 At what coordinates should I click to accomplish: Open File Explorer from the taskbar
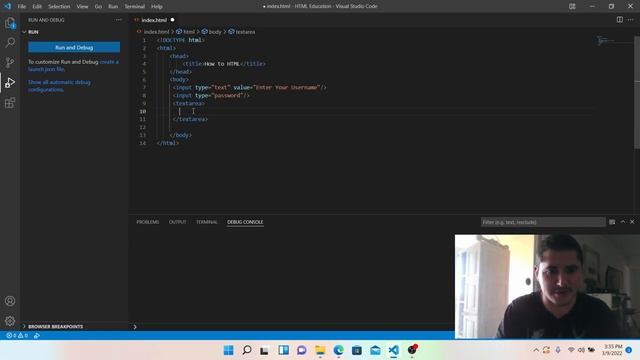(320, 350)
